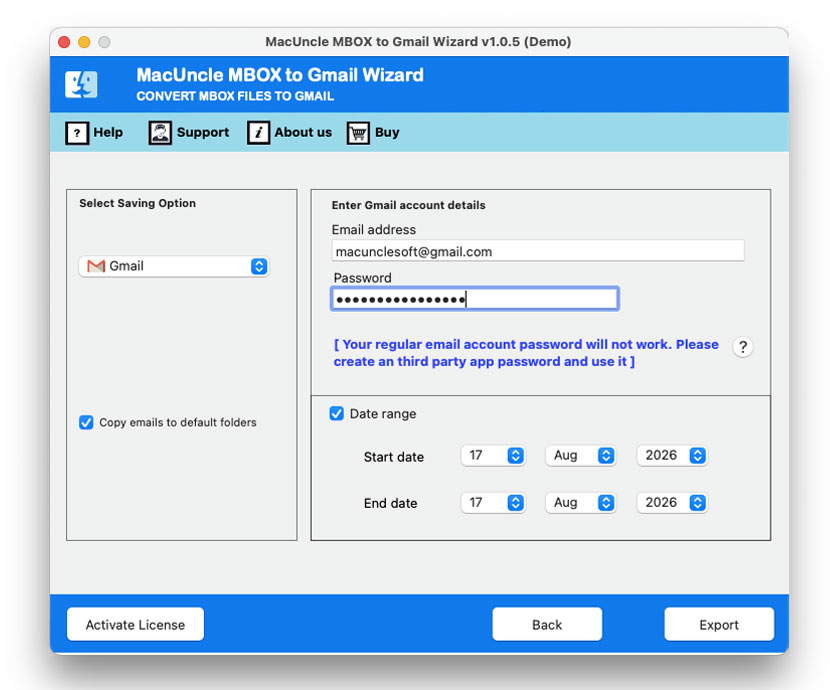
Task: Click the Buy shopping cart icon
Action: [358, 132]
